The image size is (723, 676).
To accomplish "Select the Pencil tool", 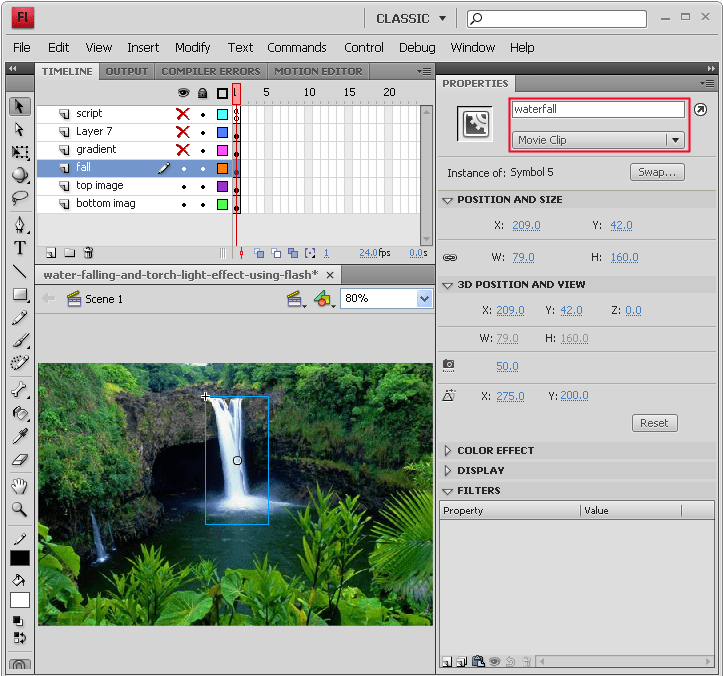I will point(19,317).
